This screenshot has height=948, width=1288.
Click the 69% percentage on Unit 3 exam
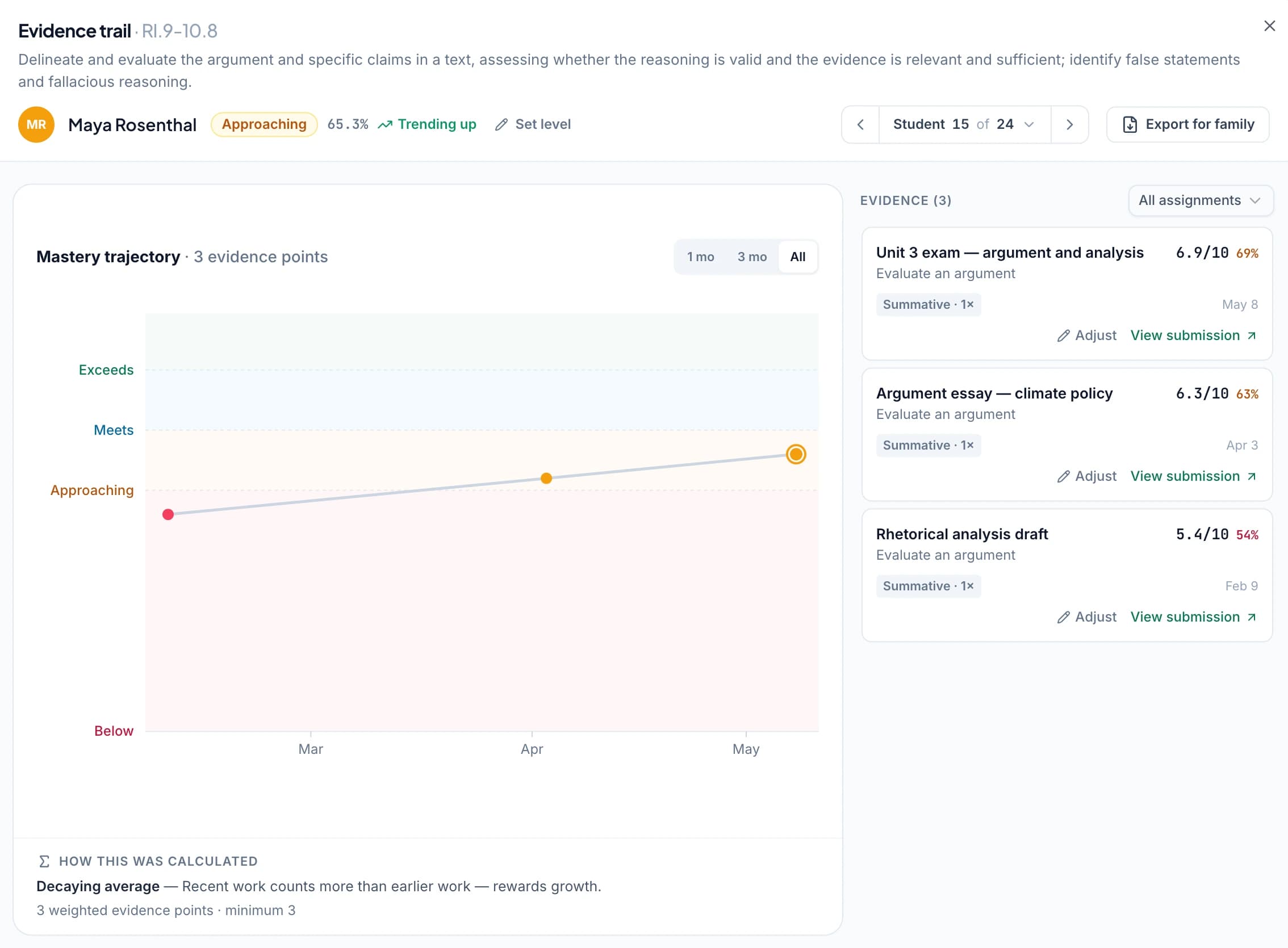1247,254
